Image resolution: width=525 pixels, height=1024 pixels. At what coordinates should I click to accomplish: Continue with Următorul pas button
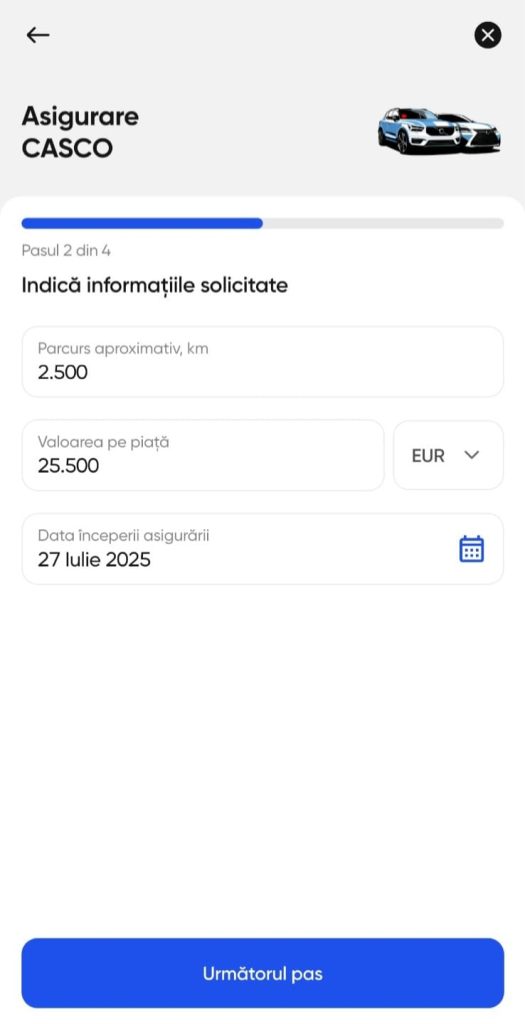[x=262, y=974]
